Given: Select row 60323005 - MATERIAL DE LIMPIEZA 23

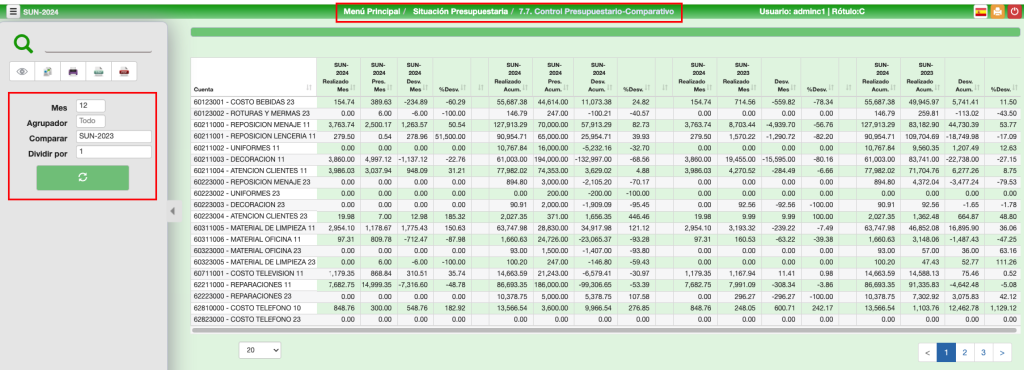Looking at the screenshot, I should 604,262.
